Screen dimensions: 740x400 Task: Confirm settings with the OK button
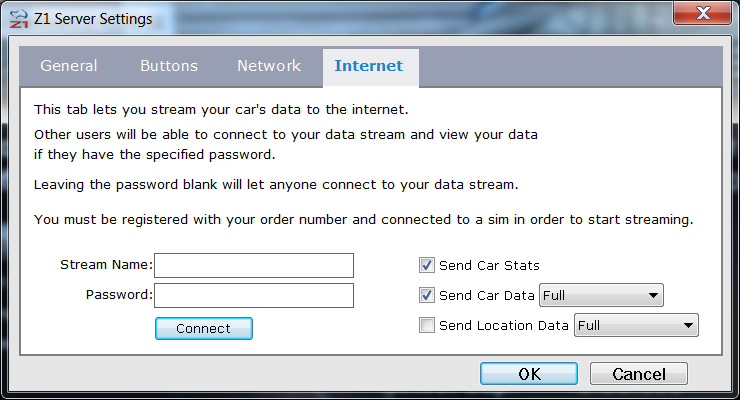529,374
